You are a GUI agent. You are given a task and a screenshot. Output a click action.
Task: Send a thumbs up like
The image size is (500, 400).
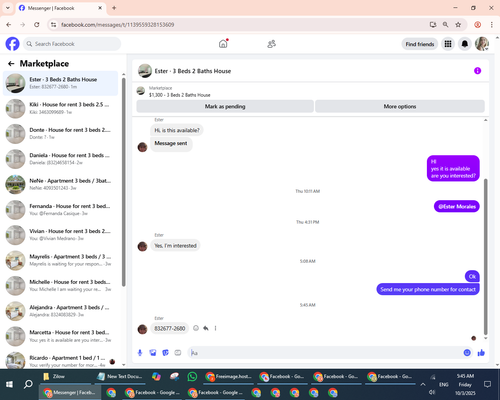point(481,353)
